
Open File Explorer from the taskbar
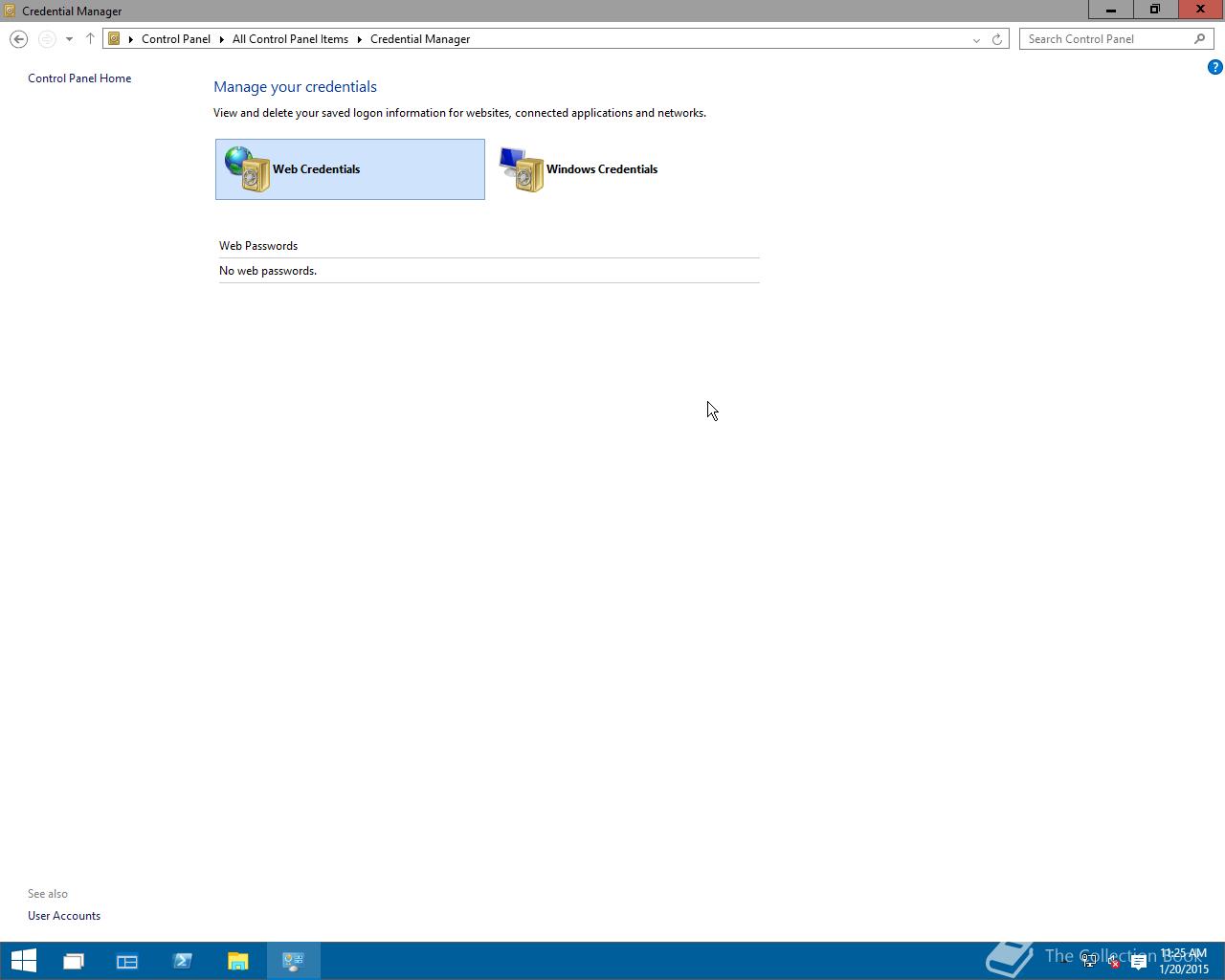[238, 961]
